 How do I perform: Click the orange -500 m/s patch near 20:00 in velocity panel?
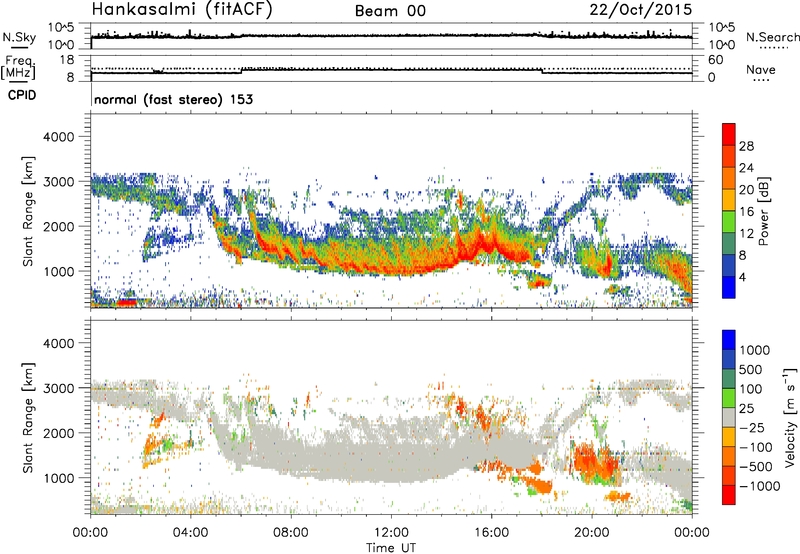pyautogui.click(x=596, y=463)
